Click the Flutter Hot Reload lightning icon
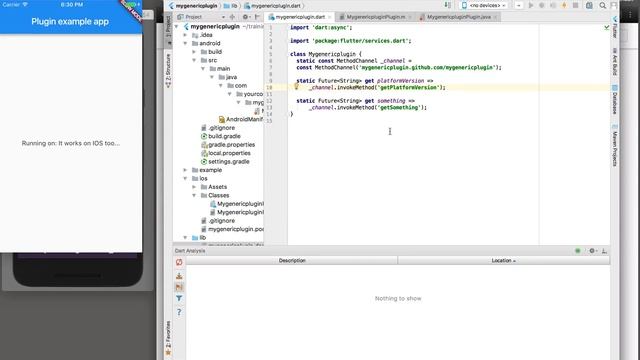Viewport: 640px width, 360px height. point(564,5)
